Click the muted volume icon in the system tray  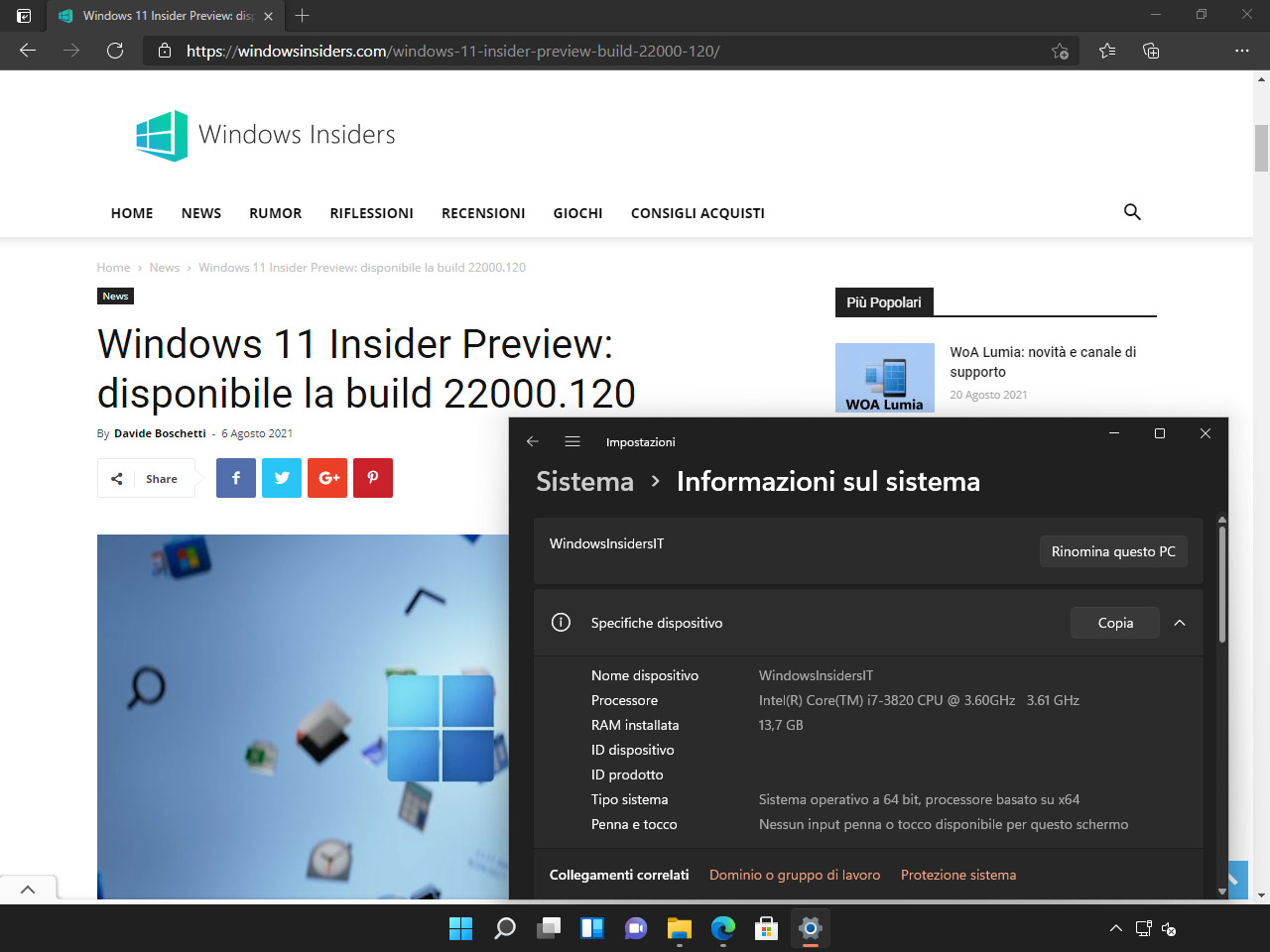click(1169, 929)
